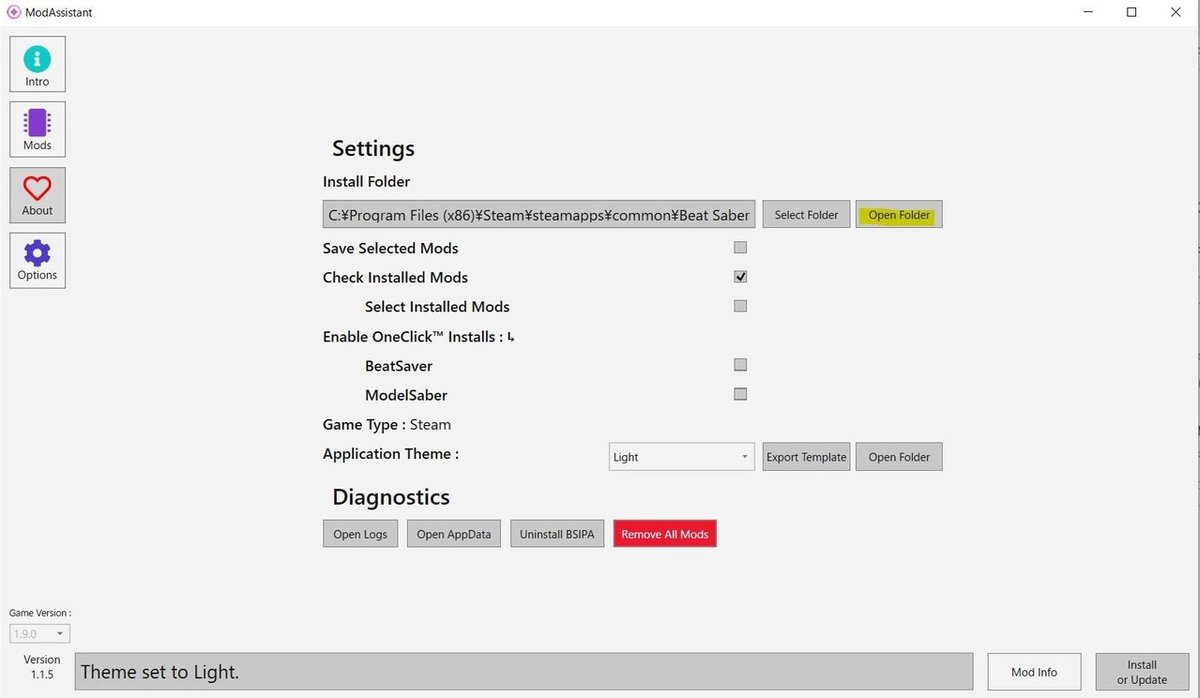This screenshot has height=698, width=1200.
Task: Switch to the Mods page
Action: pyautogui.click(x=37, y=129)
